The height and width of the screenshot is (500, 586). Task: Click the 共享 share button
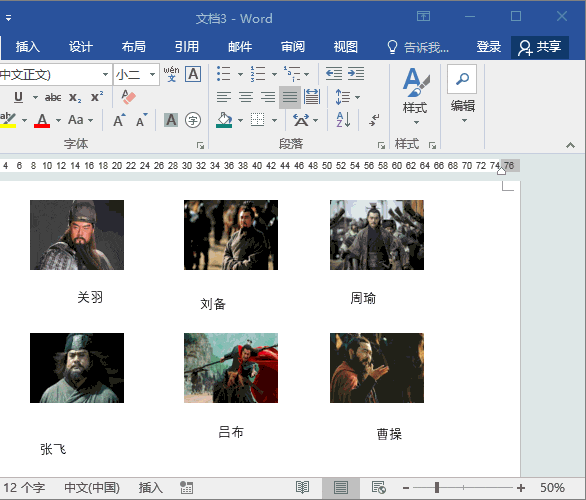(x=540, y=47)
